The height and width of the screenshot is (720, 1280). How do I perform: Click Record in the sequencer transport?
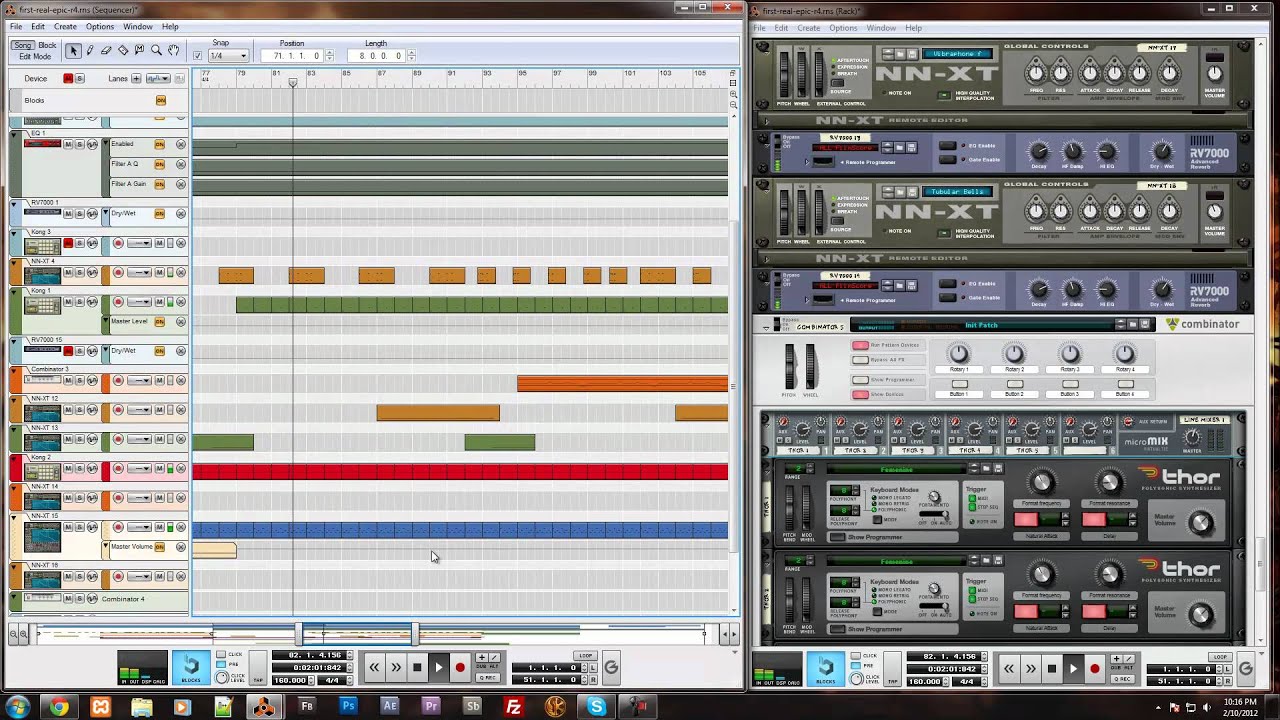(460, 667)
